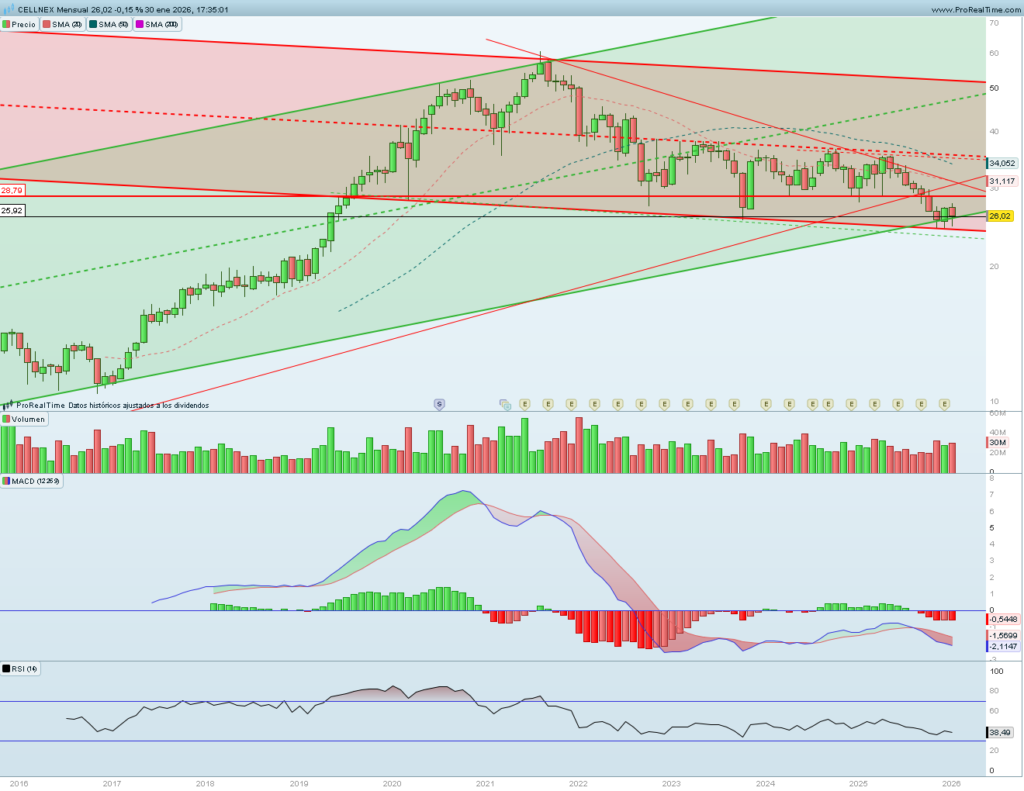
Task: Select the yellow 26,02 current price label
Action: pyautogui.click(x=1000, y=216)
